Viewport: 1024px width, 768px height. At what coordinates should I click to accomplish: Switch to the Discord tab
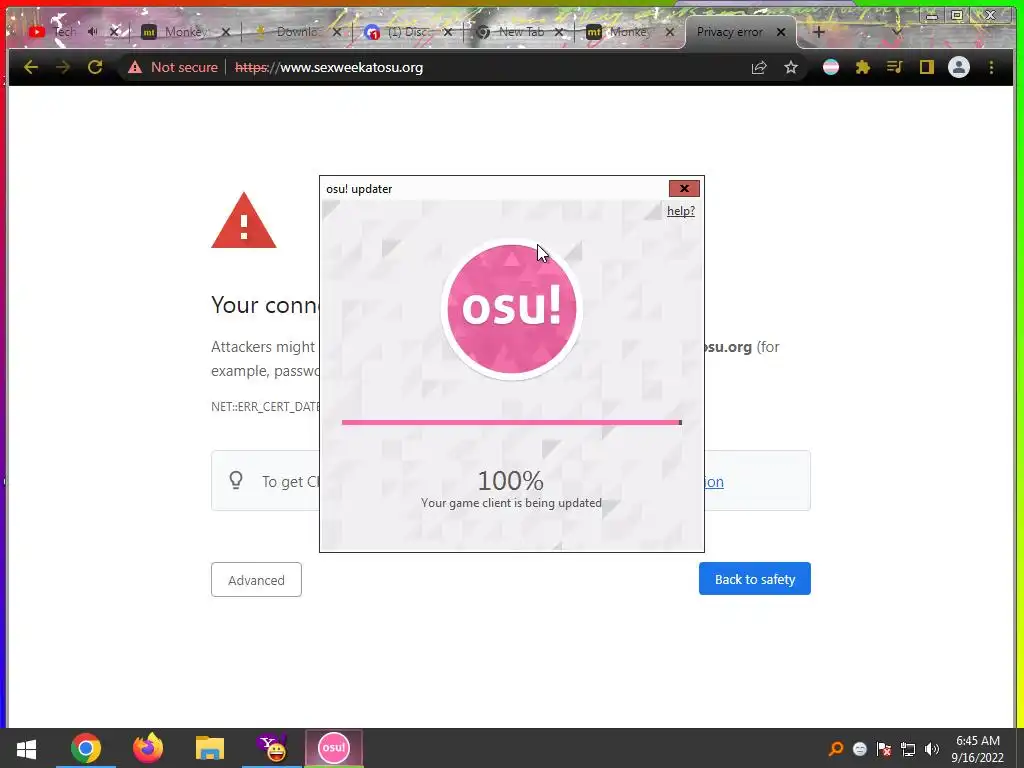point(408,31)
